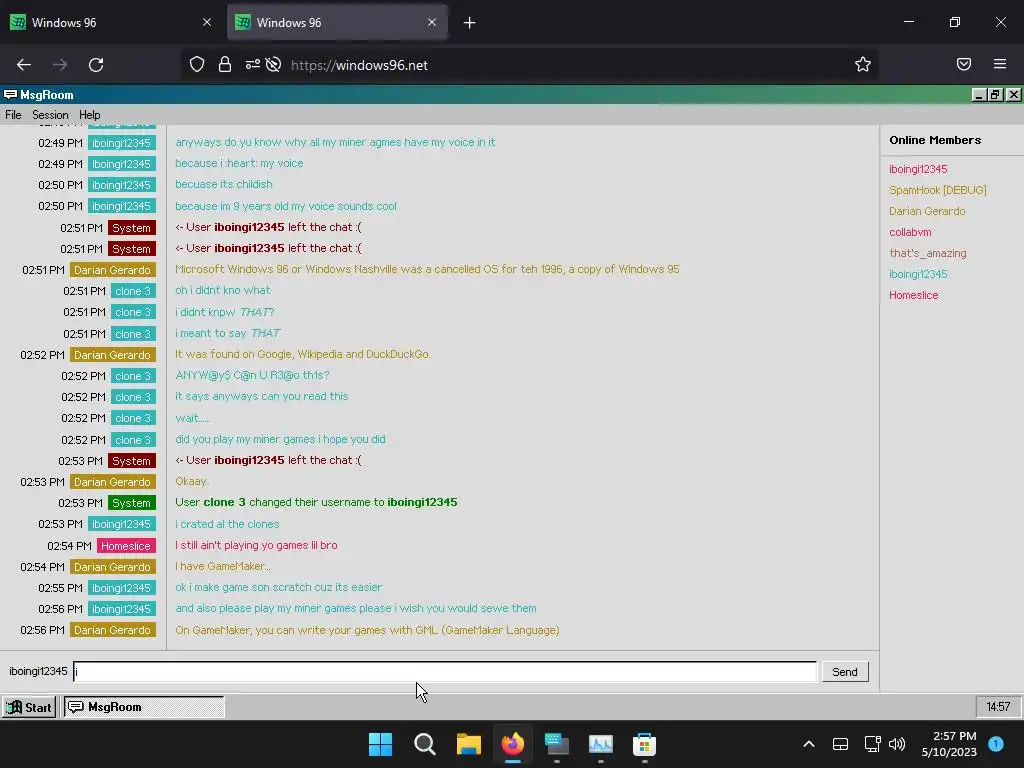This screenshot has width=1024, height=768.
Task: Select collabvm in Online Members
Action: 910,232
